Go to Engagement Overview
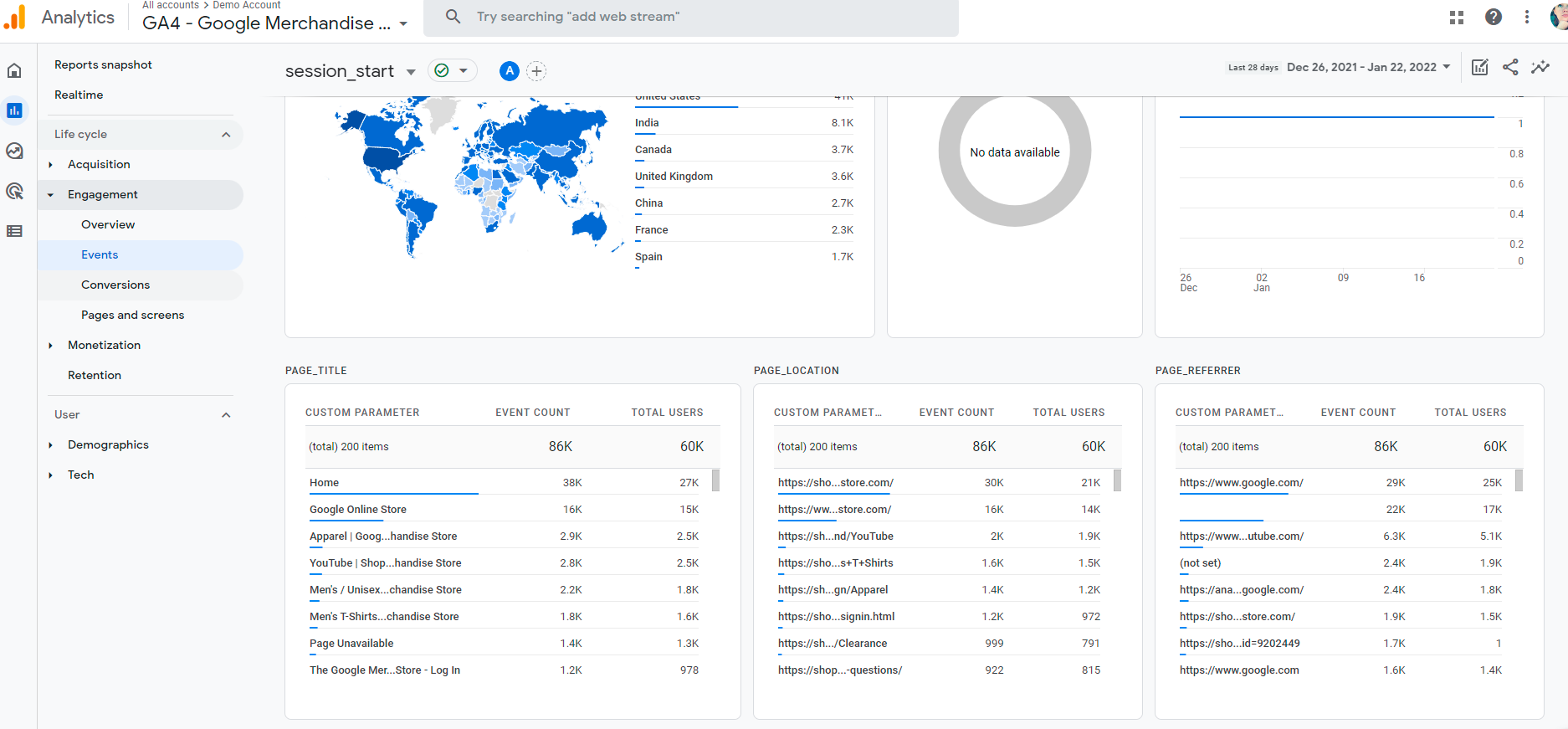1568x729 pixels. 108,224
